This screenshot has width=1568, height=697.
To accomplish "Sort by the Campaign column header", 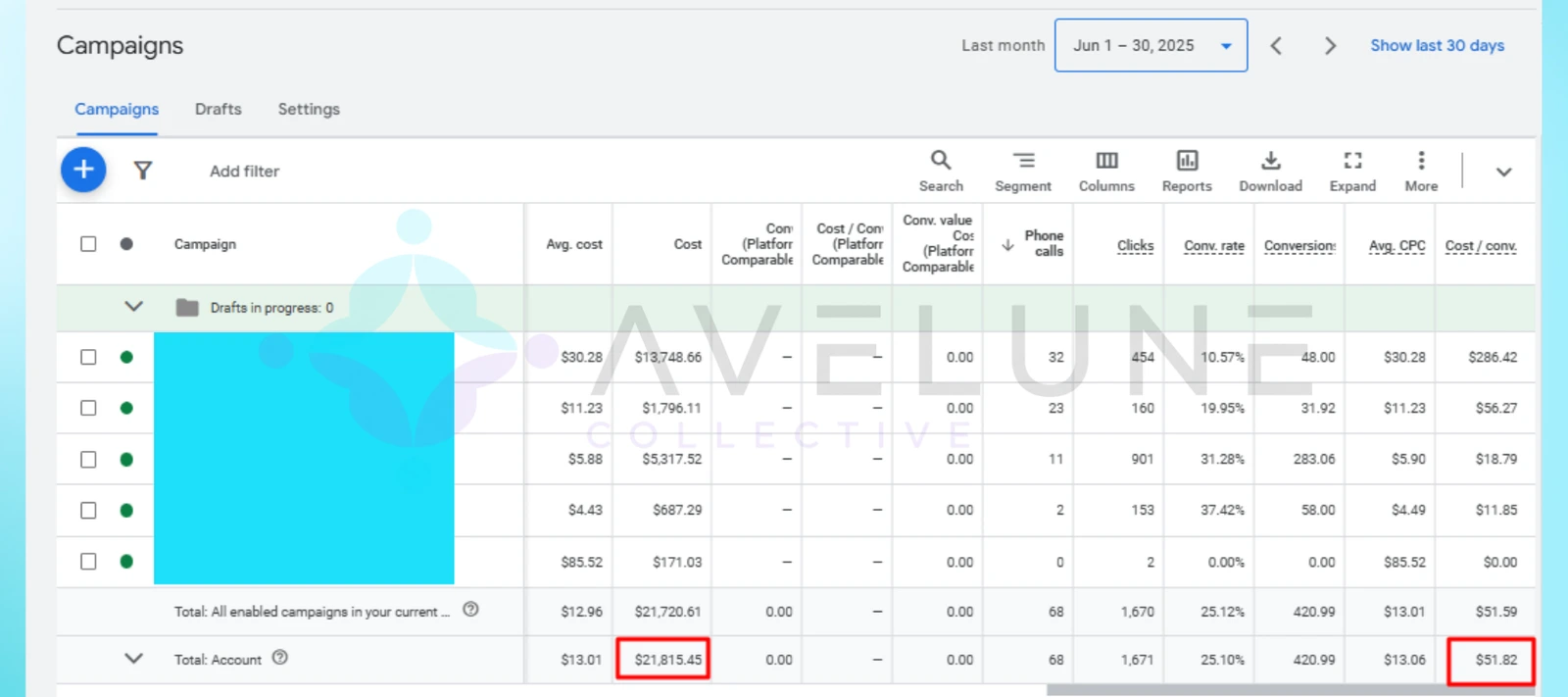I will pos(205,245).
